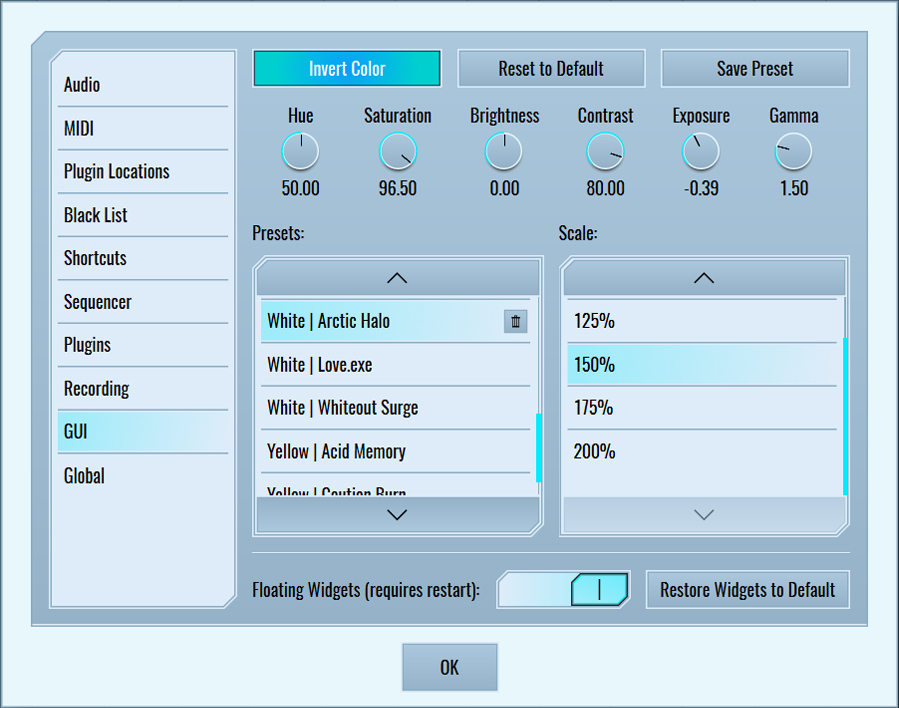This screenshot has height=708, width=899.
Task: Click Restore Widgets to Default
Action: coord(748,589)
